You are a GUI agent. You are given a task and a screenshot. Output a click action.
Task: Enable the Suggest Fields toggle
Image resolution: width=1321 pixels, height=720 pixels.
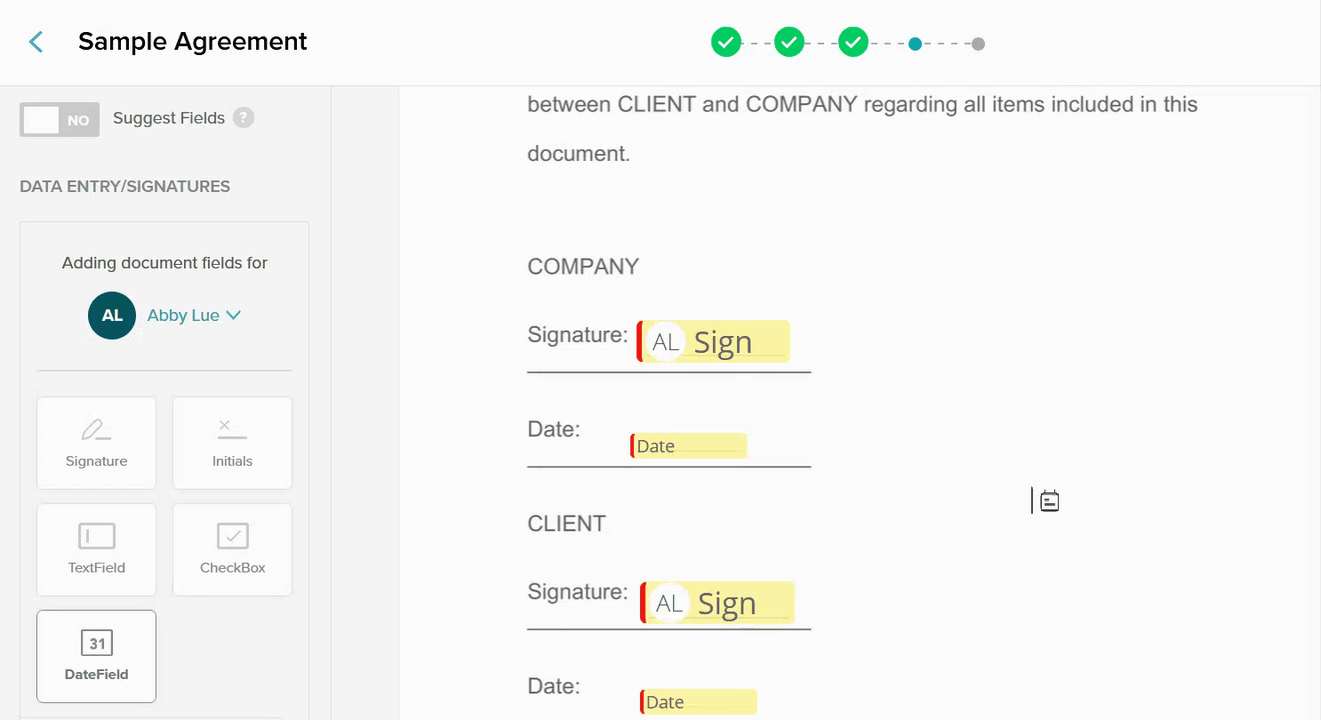[x=59, y=119]
